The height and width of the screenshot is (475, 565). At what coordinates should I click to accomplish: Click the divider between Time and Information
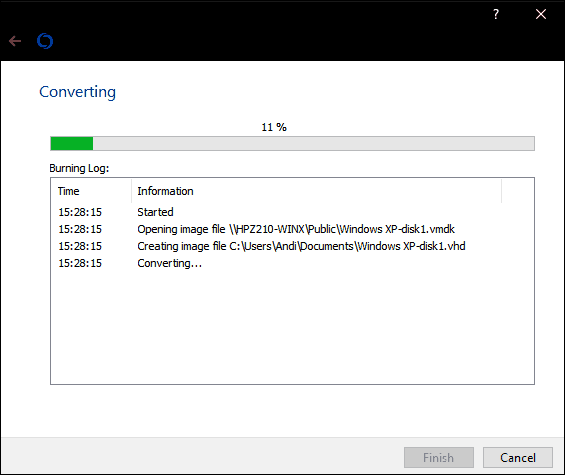(x=132, y=191)
